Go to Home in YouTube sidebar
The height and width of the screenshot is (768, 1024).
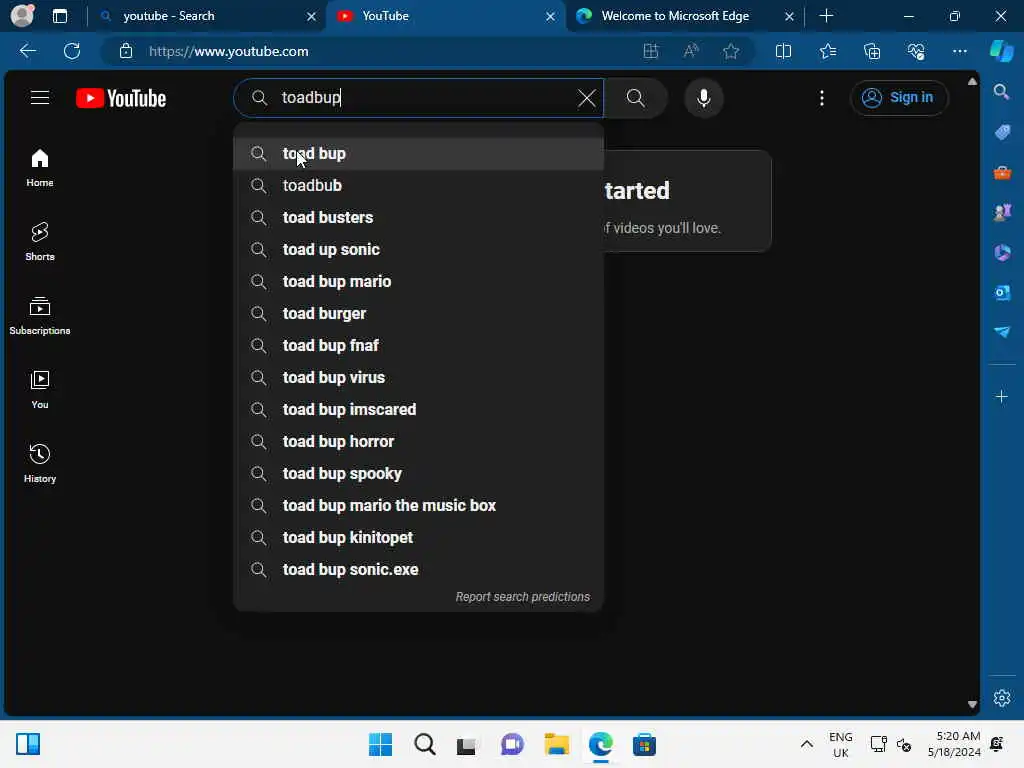point(40,168)
